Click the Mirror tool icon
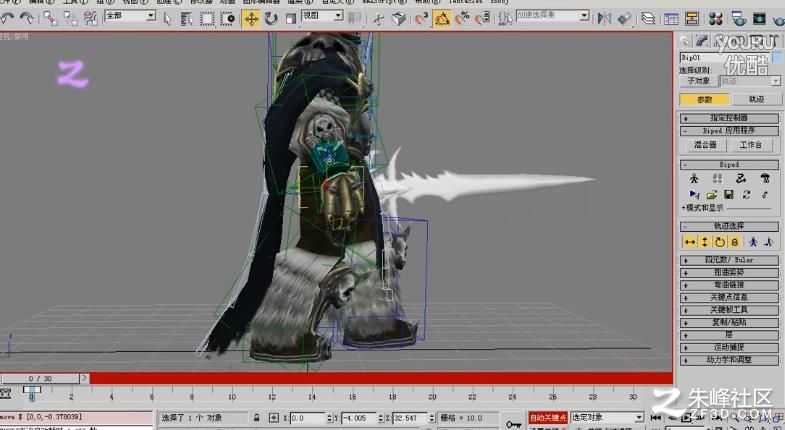The image size is (785, 430). tap(604, 19)
